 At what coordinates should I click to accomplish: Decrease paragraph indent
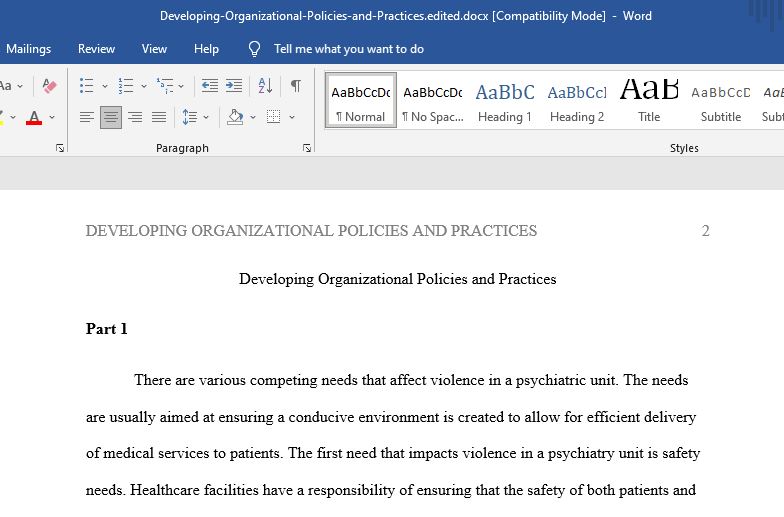click(210, 86)
